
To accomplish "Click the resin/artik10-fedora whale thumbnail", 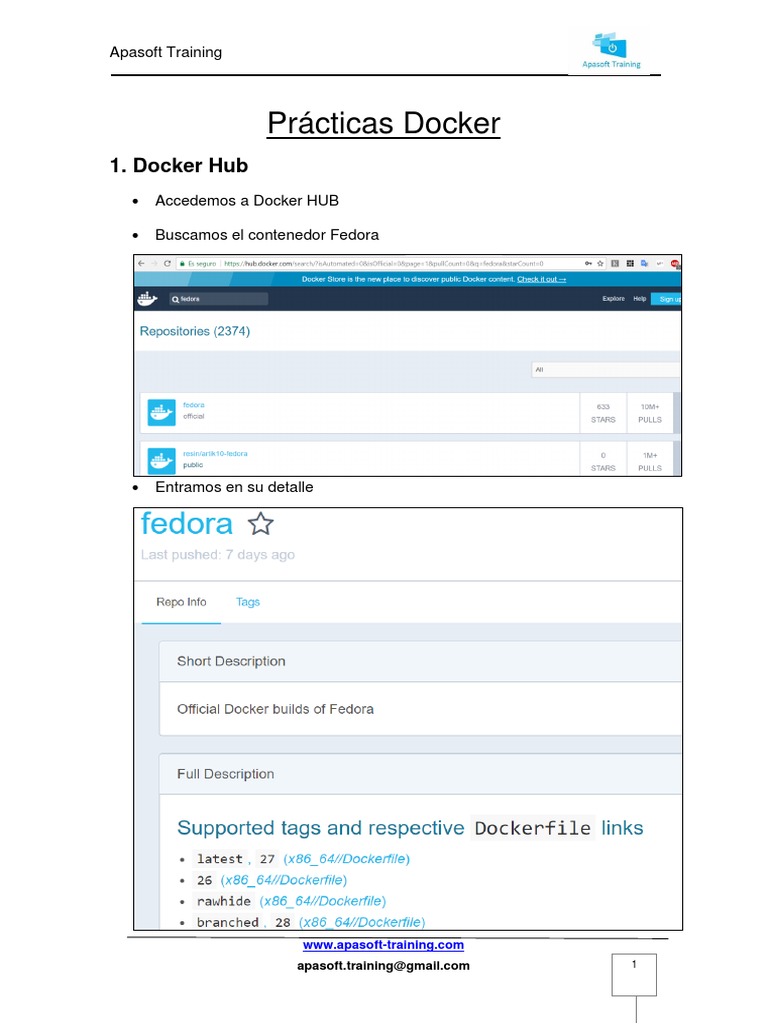I will pyautogui.click(x=161, y=460).
